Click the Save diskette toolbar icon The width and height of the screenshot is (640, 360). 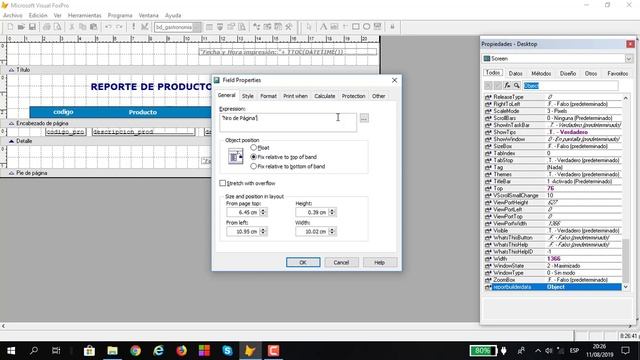click(32, 27)
